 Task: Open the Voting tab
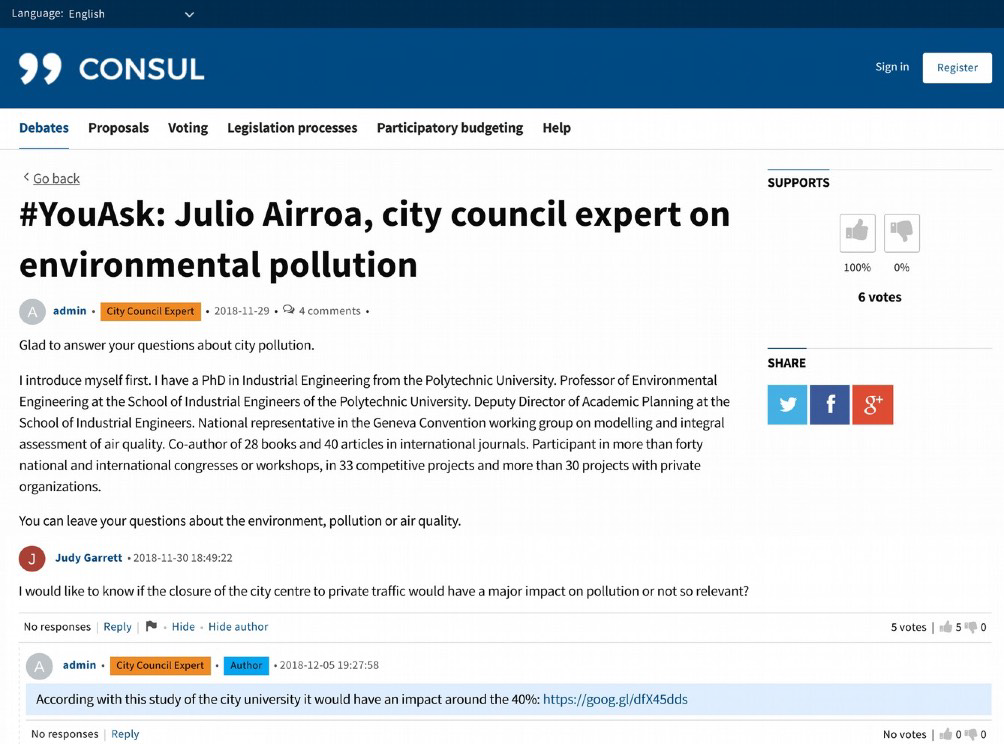point(188,128)
